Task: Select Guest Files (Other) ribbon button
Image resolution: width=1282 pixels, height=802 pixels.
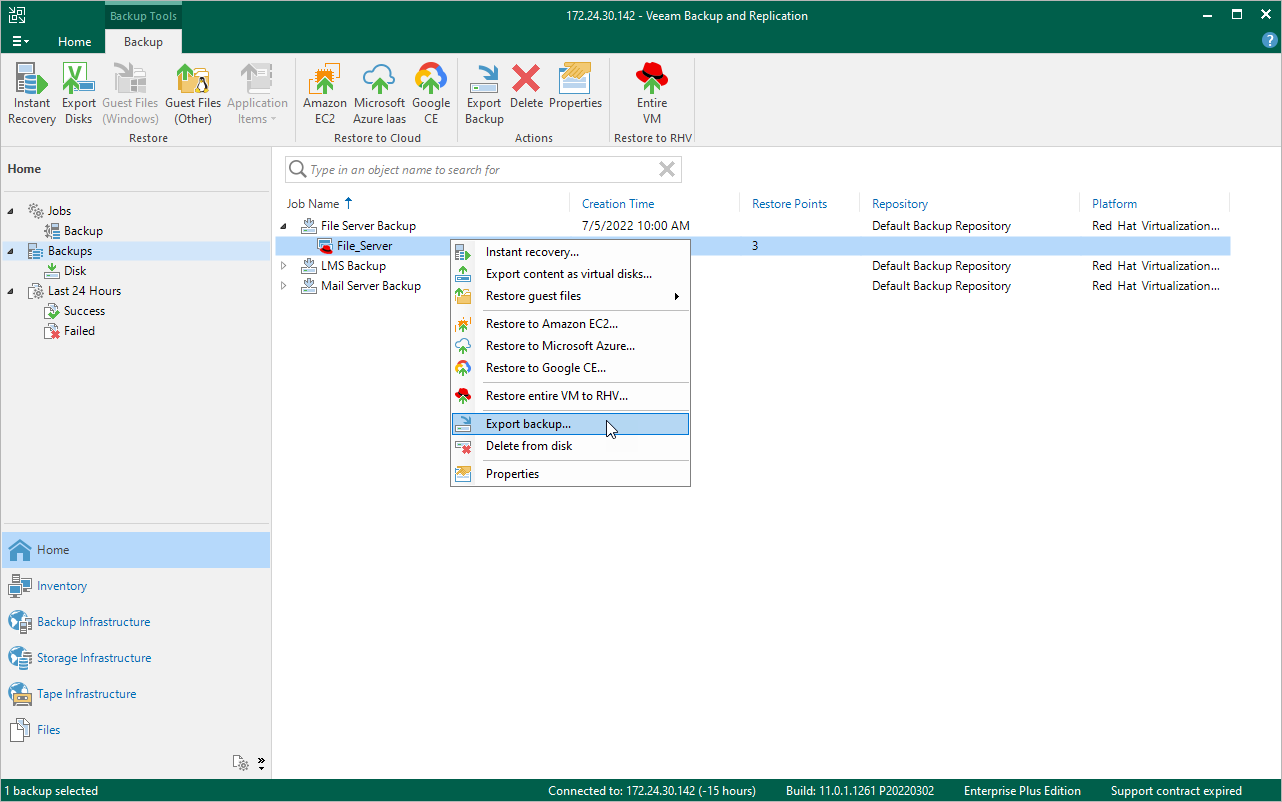Action: 193,94
